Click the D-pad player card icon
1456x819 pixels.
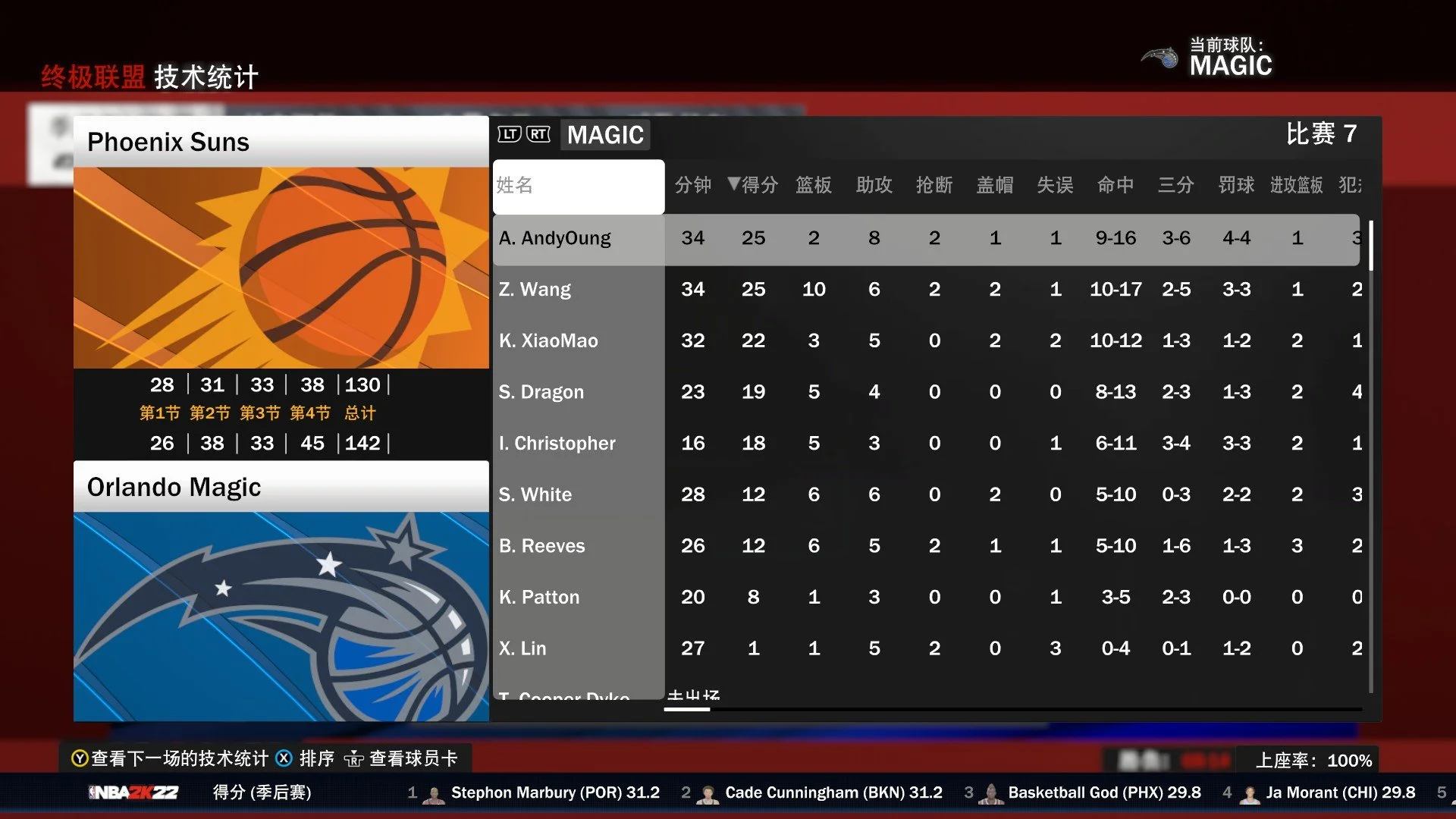353,759
